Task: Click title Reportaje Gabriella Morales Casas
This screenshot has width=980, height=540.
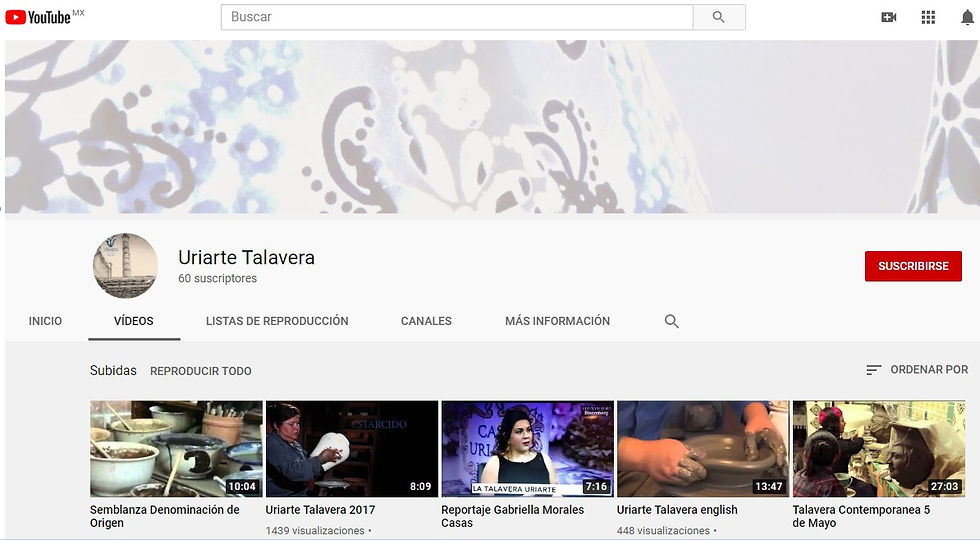Action: [512, 516]
